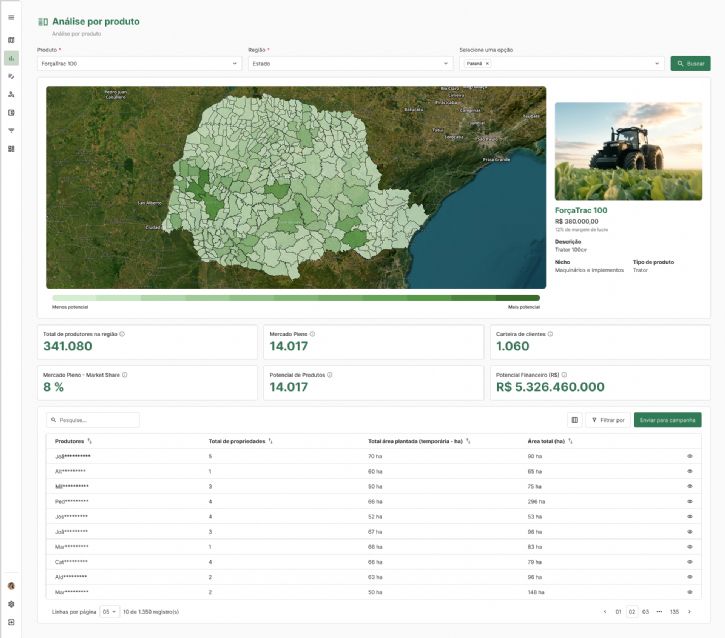Viewport: 725px width, 638px height.
Task: Click the logout icon in the sidebar
Action: (11, 622)
